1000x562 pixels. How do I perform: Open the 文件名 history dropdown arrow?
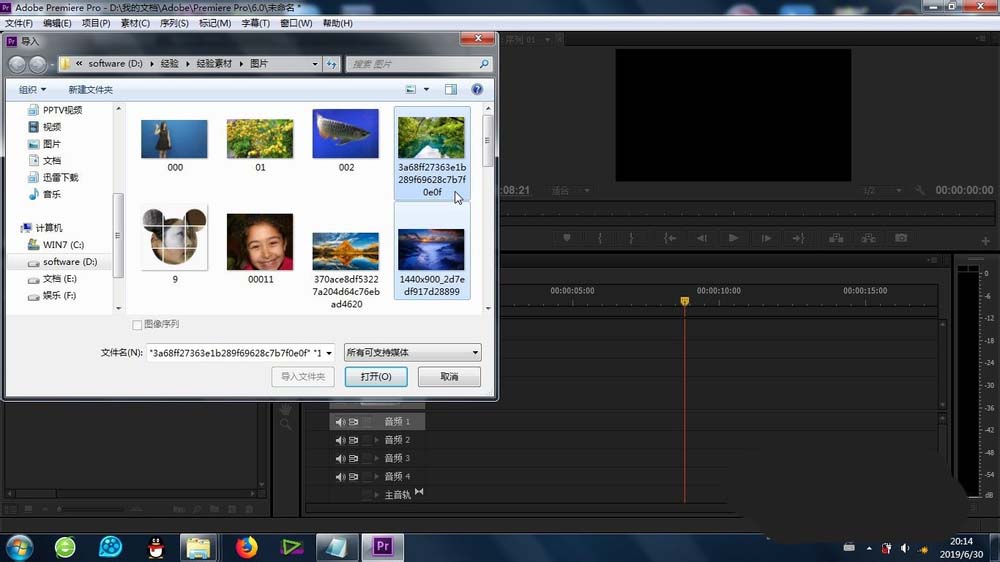click(x=329, y=353)
